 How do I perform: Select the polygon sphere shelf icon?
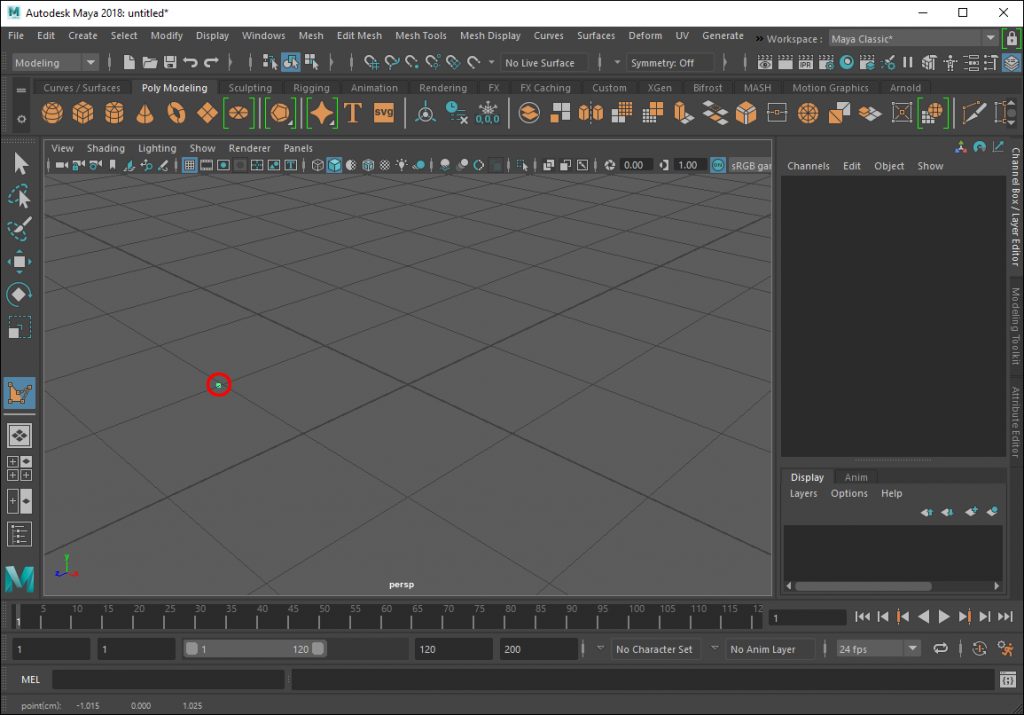point(53,113)
